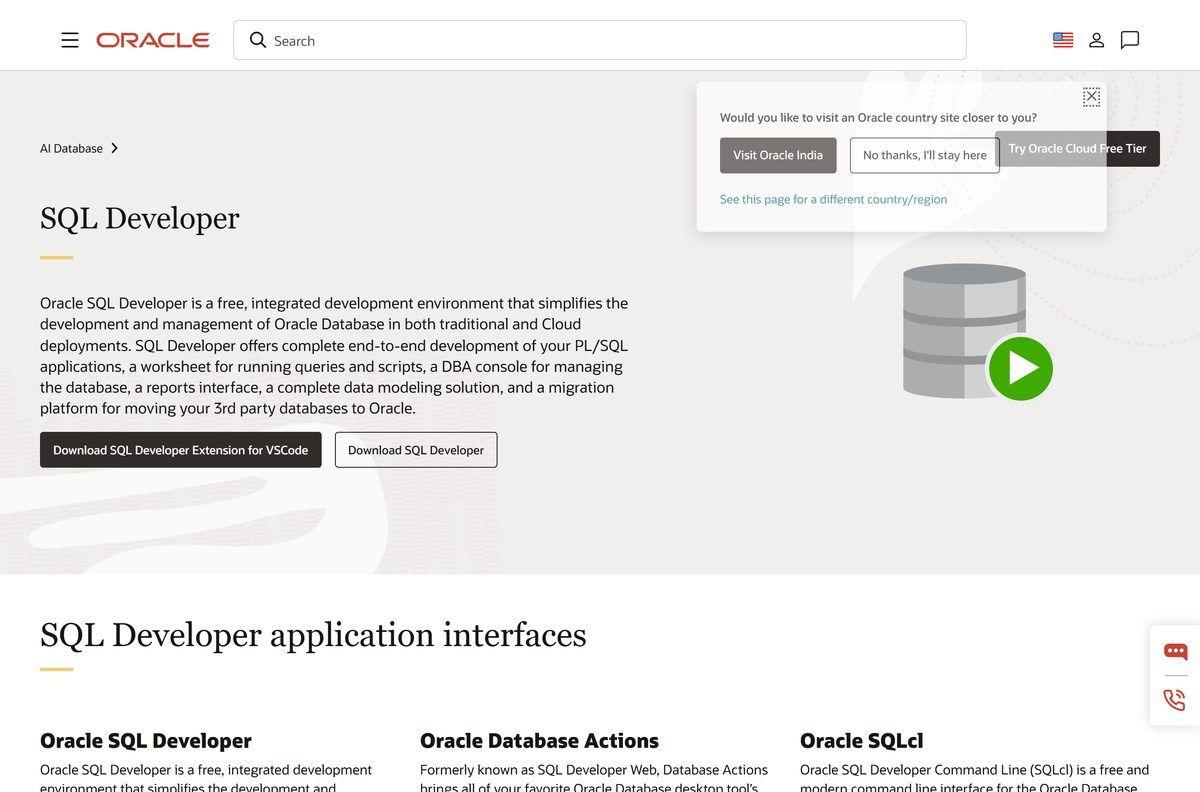Click Visit Oracle India button
The image size is (1200, 792).
[778, 155]
